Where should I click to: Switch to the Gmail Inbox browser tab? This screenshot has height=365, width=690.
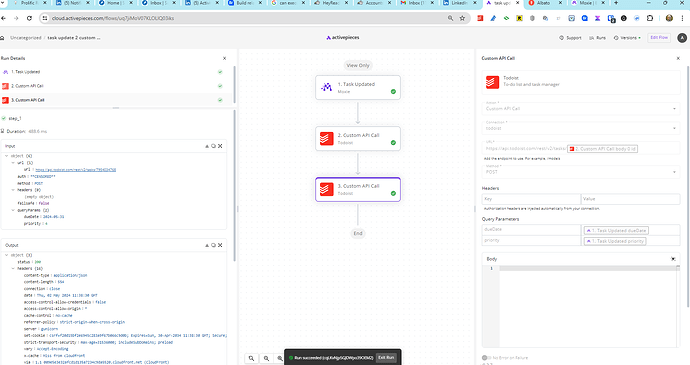(x=416, y=3)
